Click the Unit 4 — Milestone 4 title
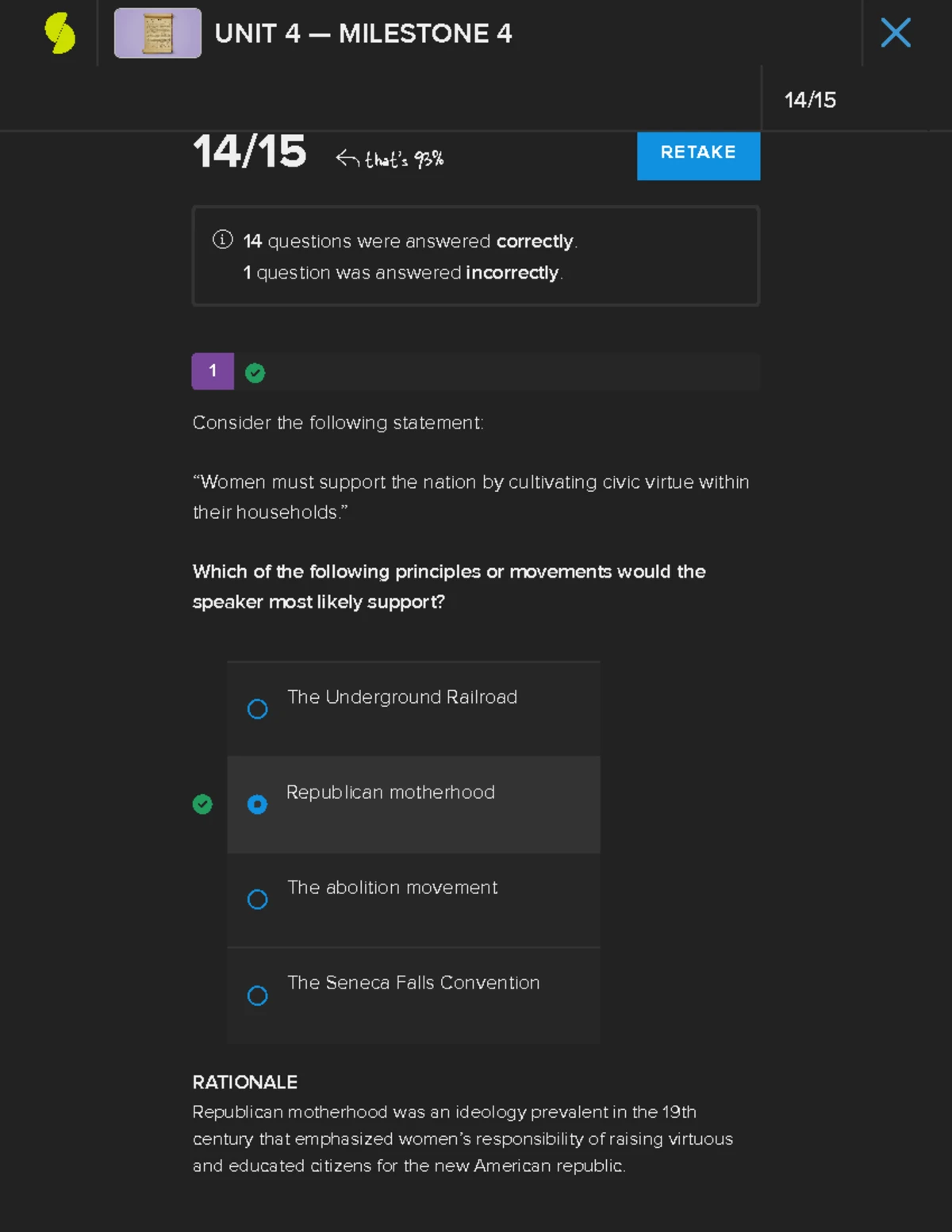Screen dimensions: 952x1232 pos(363,33)
